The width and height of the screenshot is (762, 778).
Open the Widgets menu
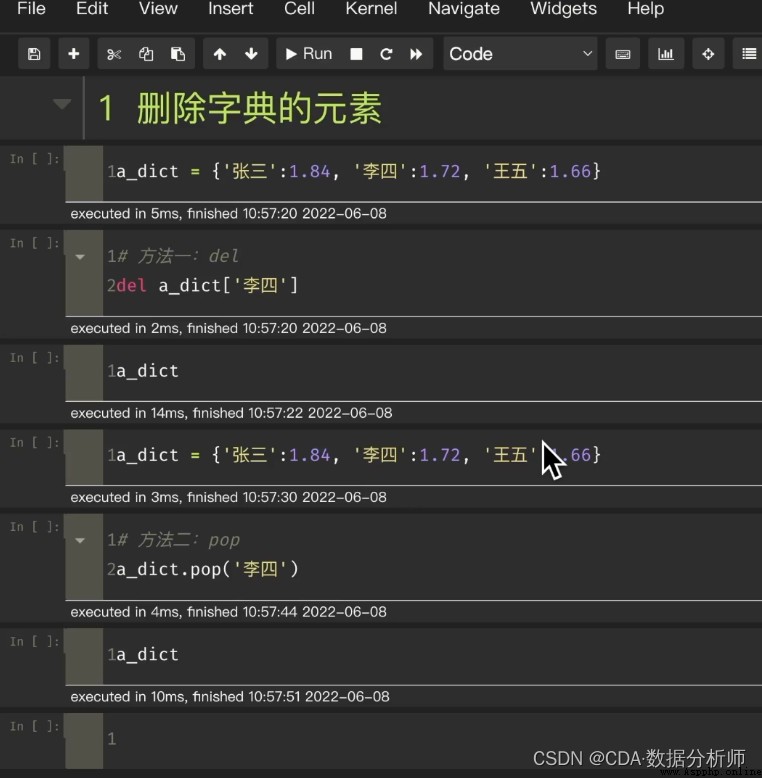click(564, 8)
